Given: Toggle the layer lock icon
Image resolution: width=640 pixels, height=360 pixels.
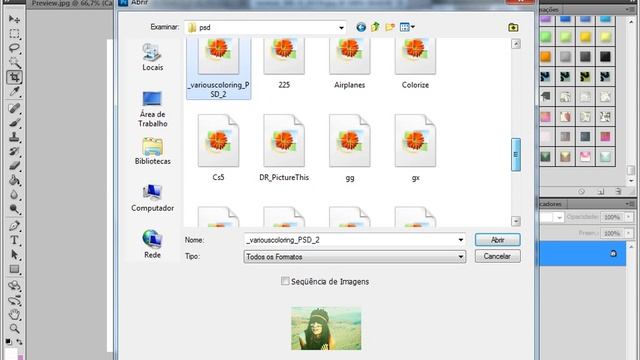Looking at the screenshot, I should 613,253.
